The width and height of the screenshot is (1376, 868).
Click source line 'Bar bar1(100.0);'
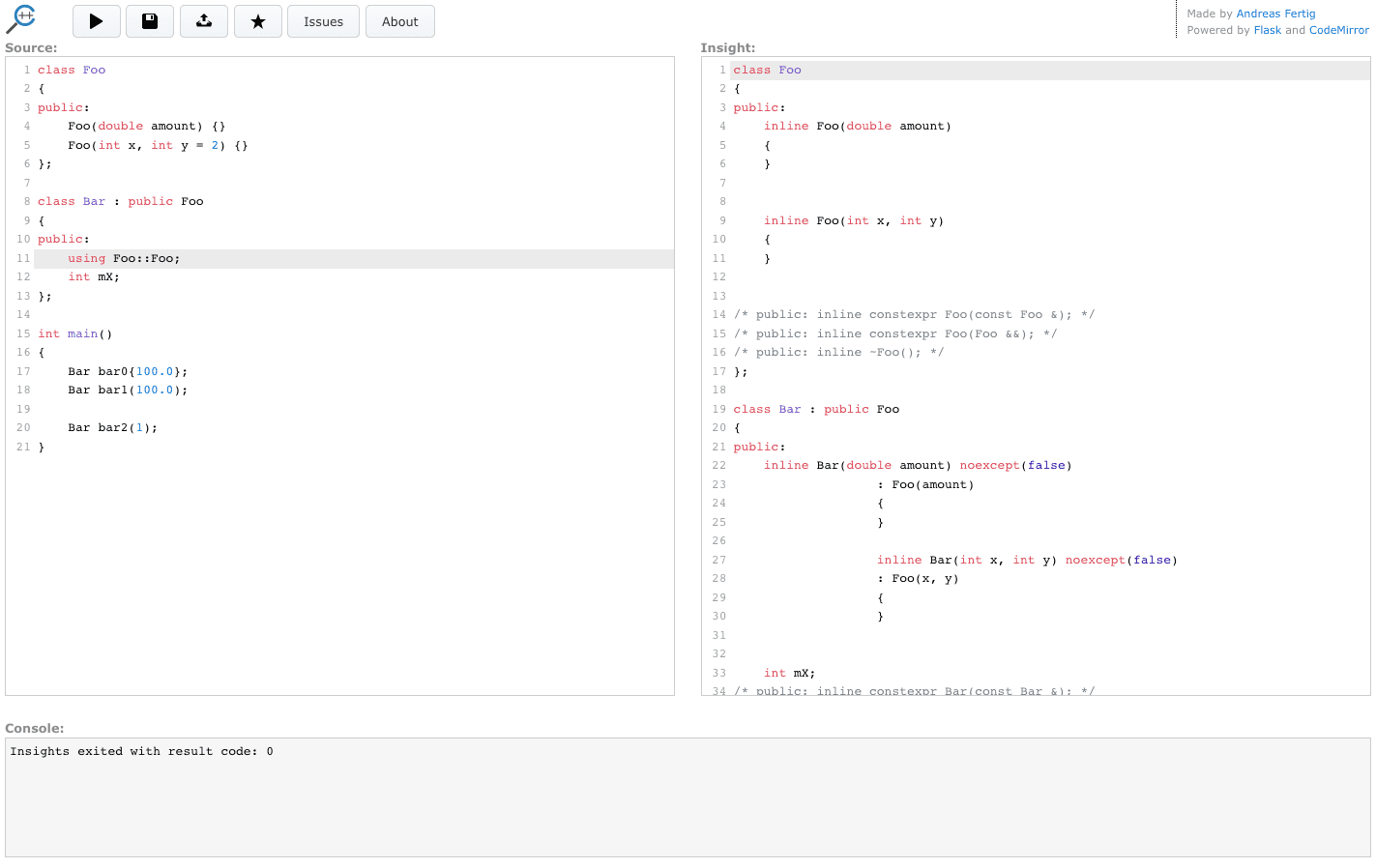click(128, 391)
